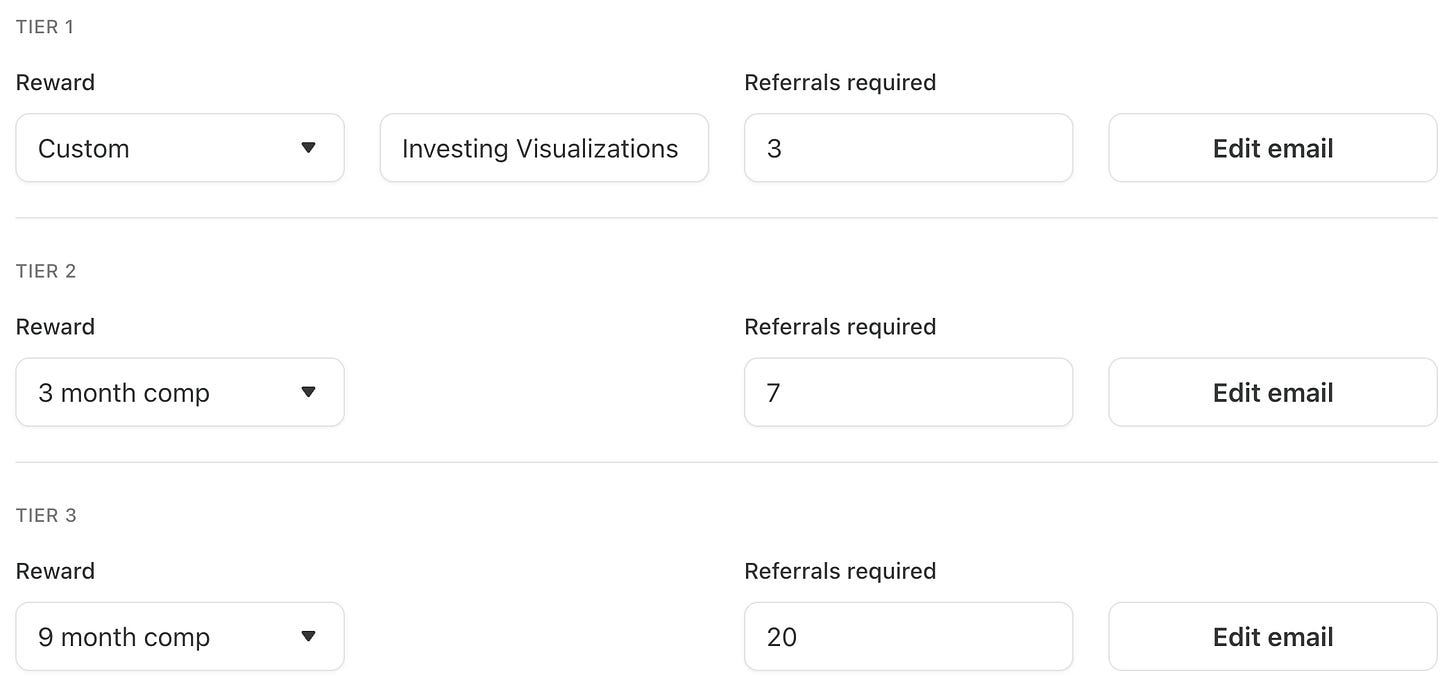Focus the Investing Visualizations text field

tap(544, 148)
